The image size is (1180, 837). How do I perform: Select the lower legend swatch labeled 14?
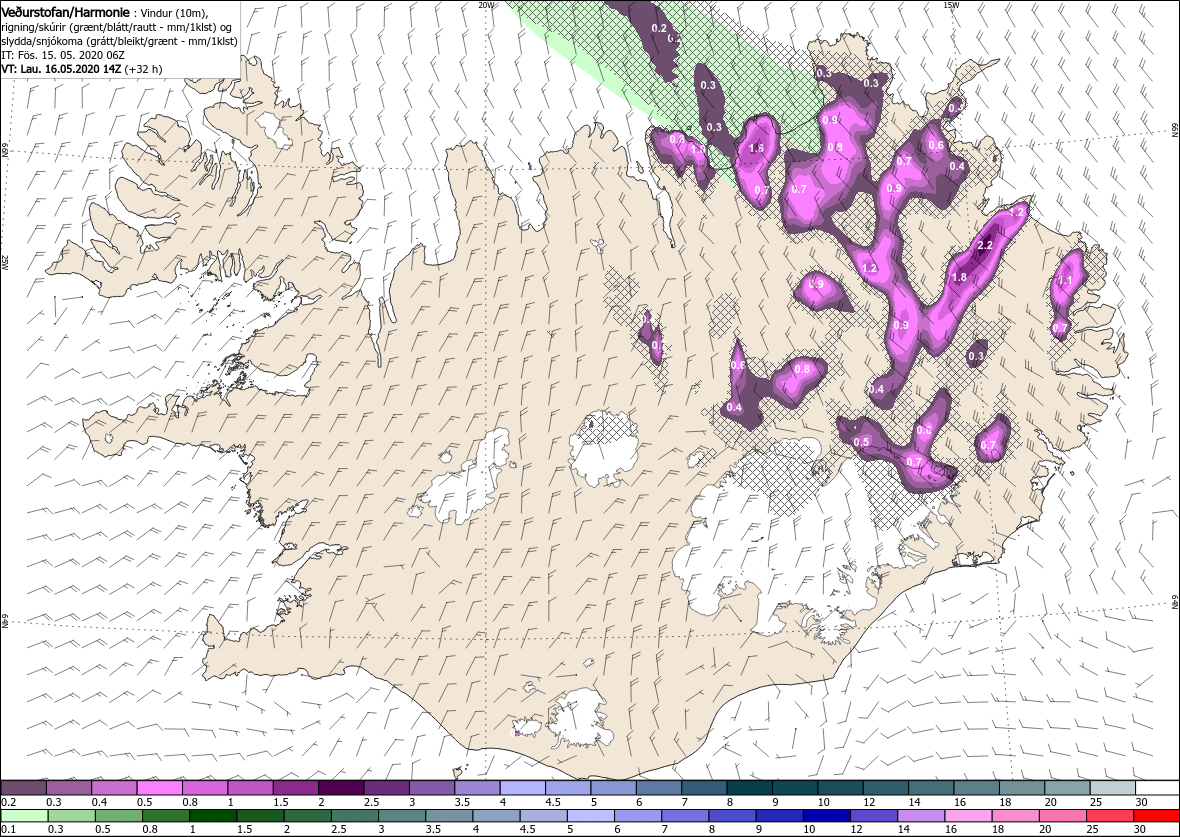click(920, 816)
